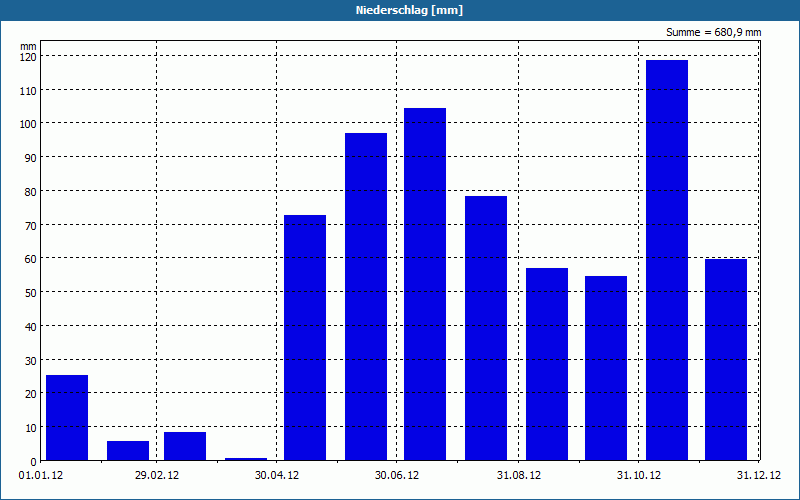
Task: Click the 110 y-axis value
Action: (28, 91)
